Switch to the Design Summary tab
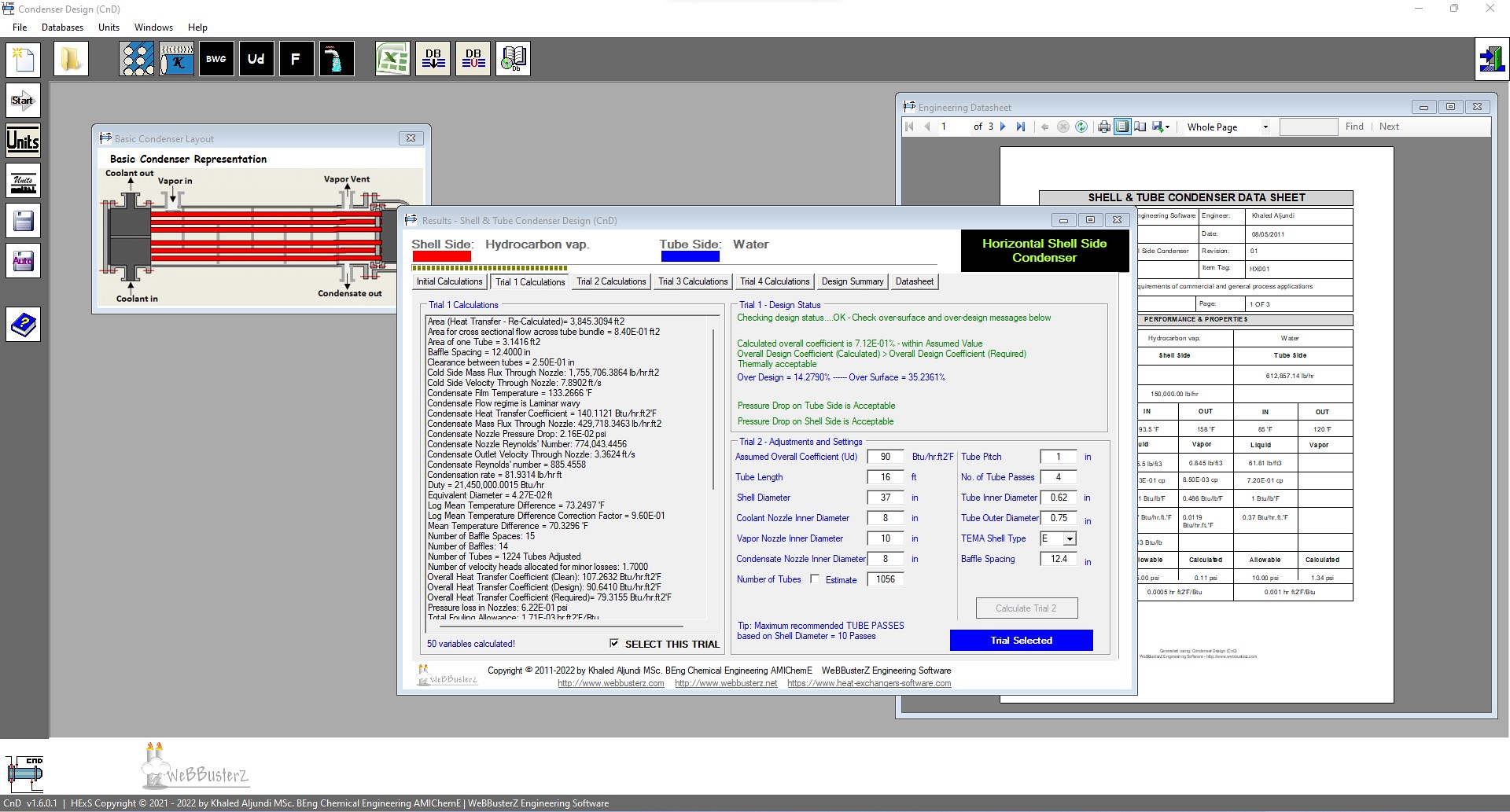This screenshot has width=1510, height=812. (x=852, y=281)
